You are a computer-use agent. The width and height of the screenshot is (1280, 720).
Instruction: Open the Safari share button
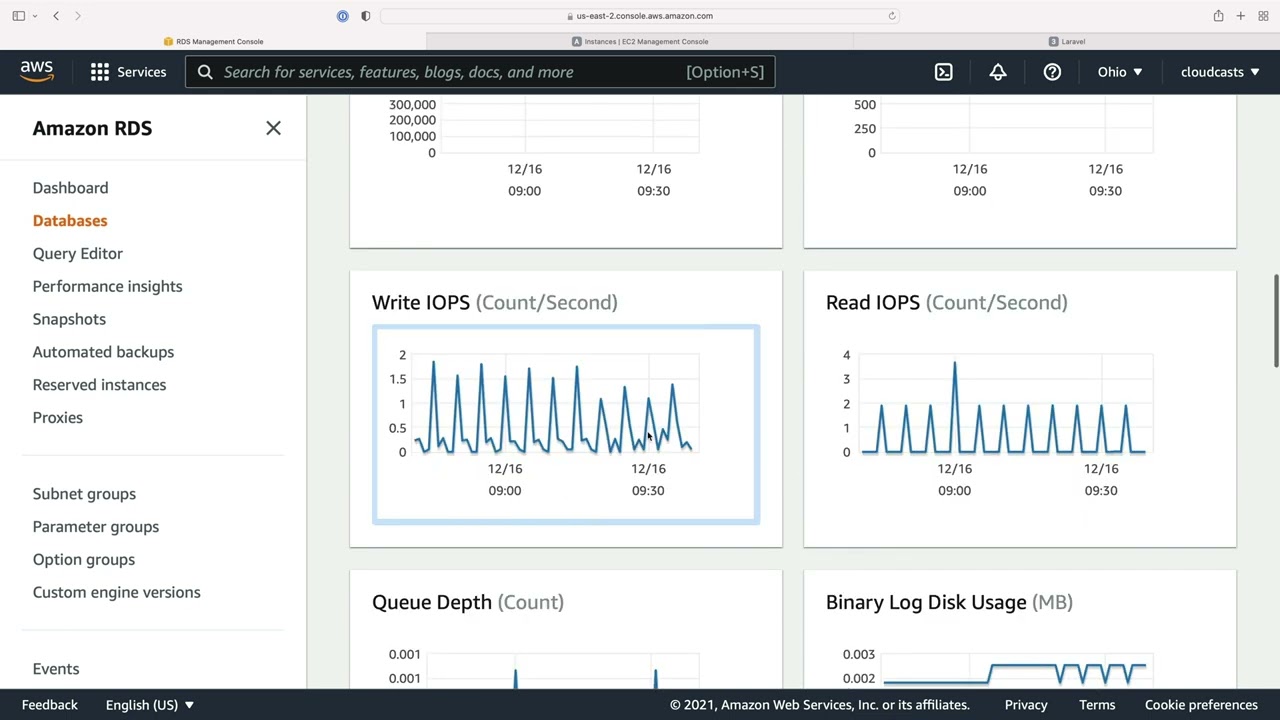1218,16
